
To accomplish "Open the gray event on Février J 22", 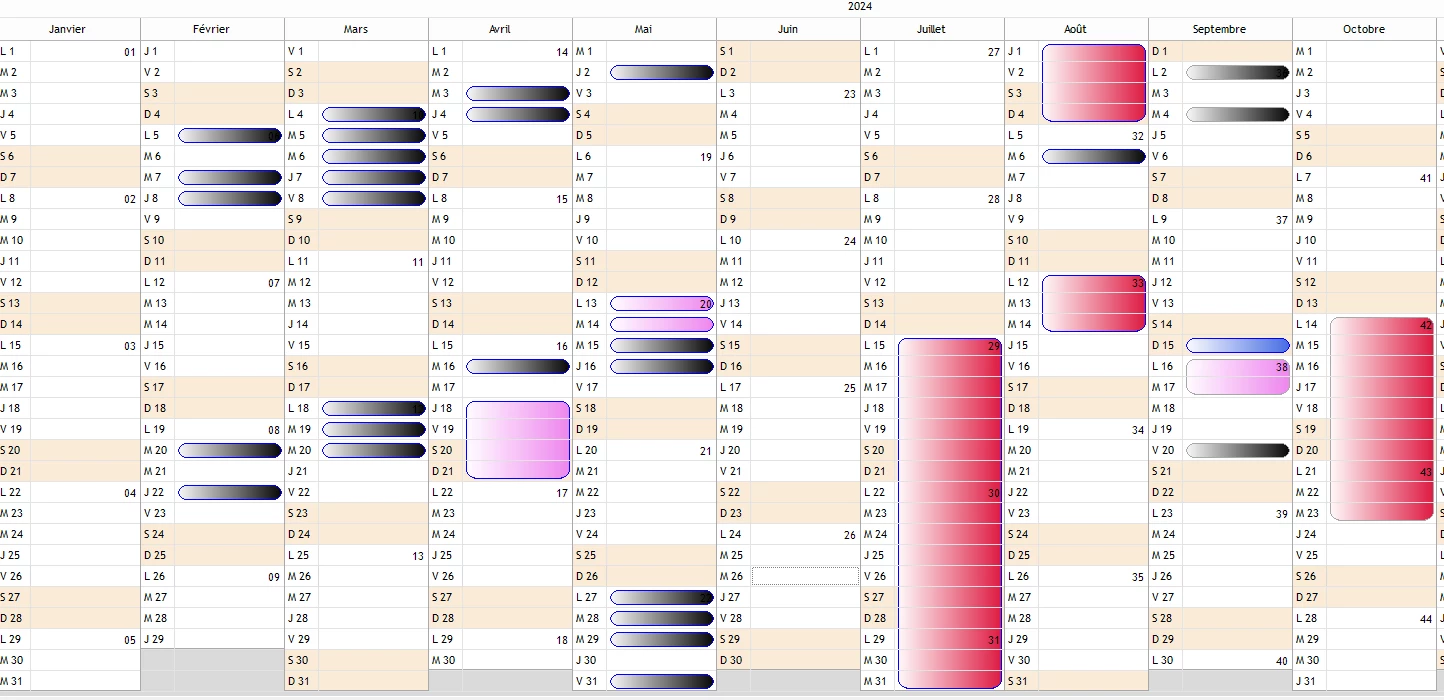I will 230,492.
